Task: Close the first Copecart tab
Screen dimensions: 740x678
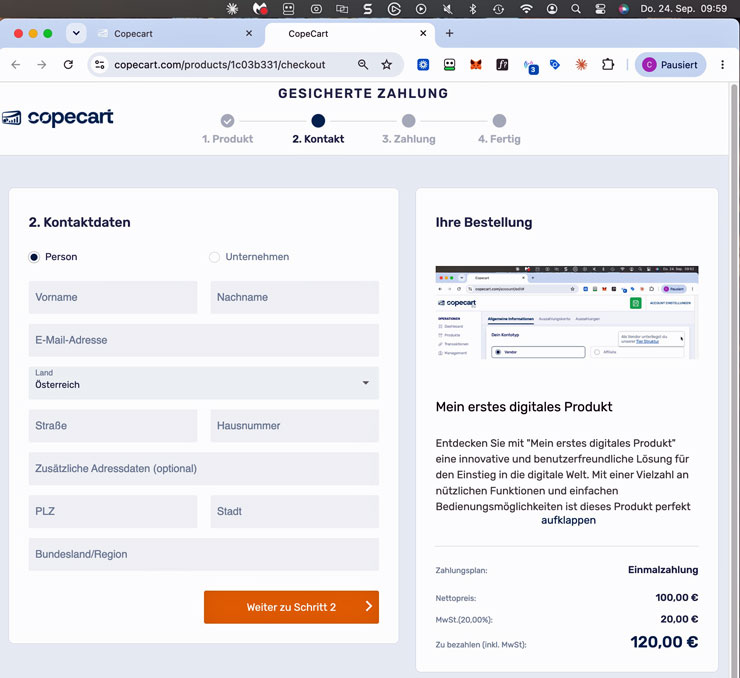Action: click(x=249, y=33)
